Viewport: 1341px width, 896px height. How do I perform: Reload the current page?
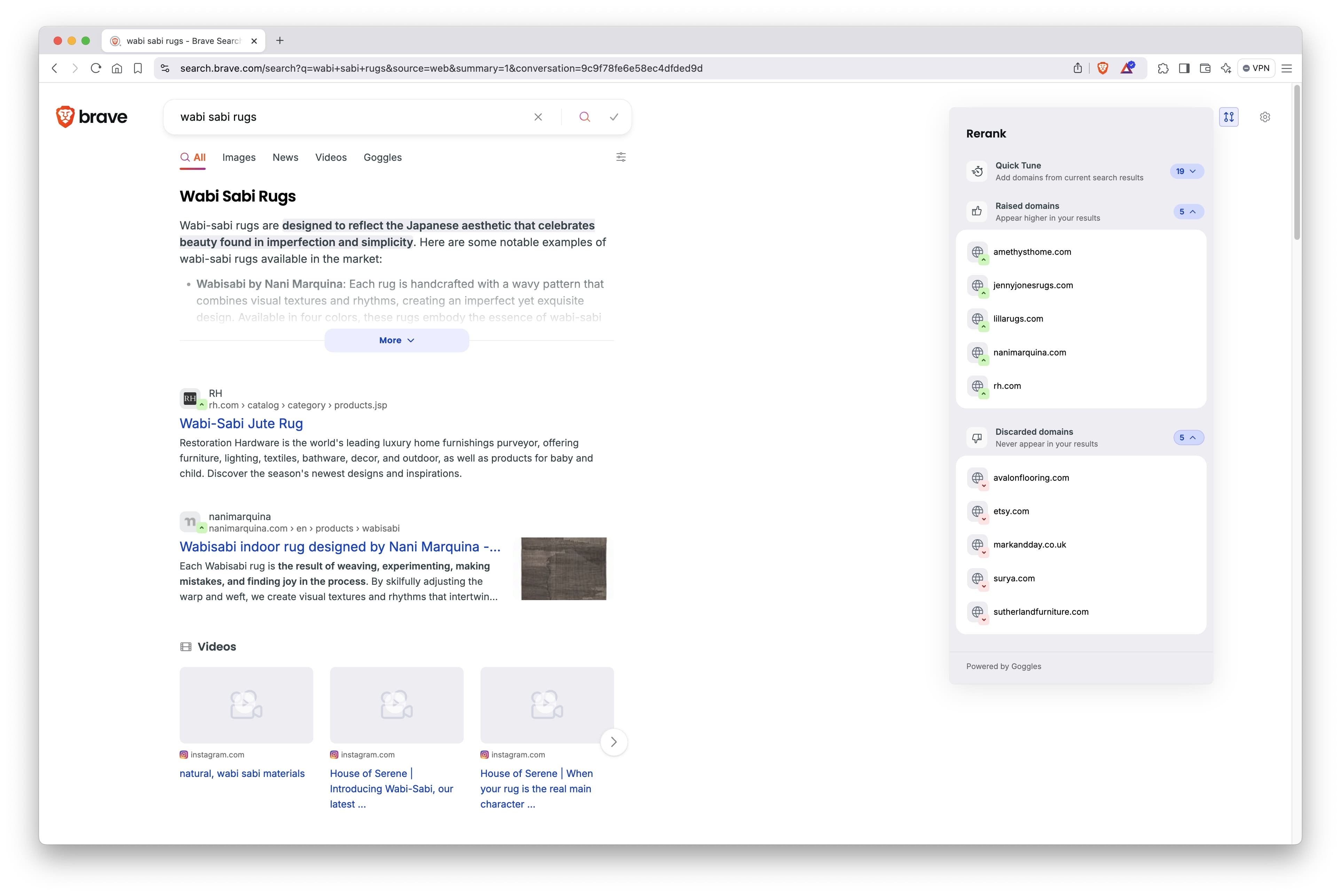(96, 69)
